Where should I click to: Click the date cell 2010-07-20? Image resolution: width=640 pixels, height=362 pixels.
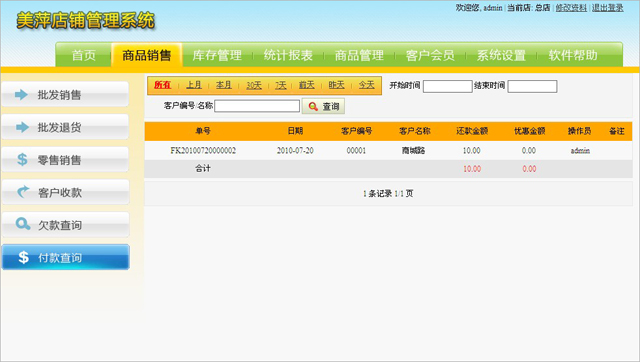pos(295,151)
